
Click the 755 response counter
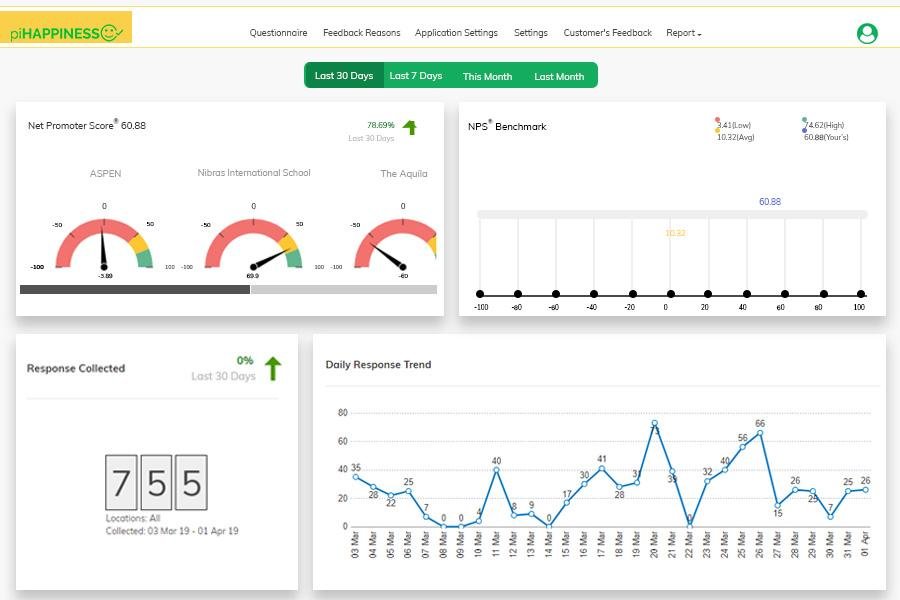coord(156,482)
